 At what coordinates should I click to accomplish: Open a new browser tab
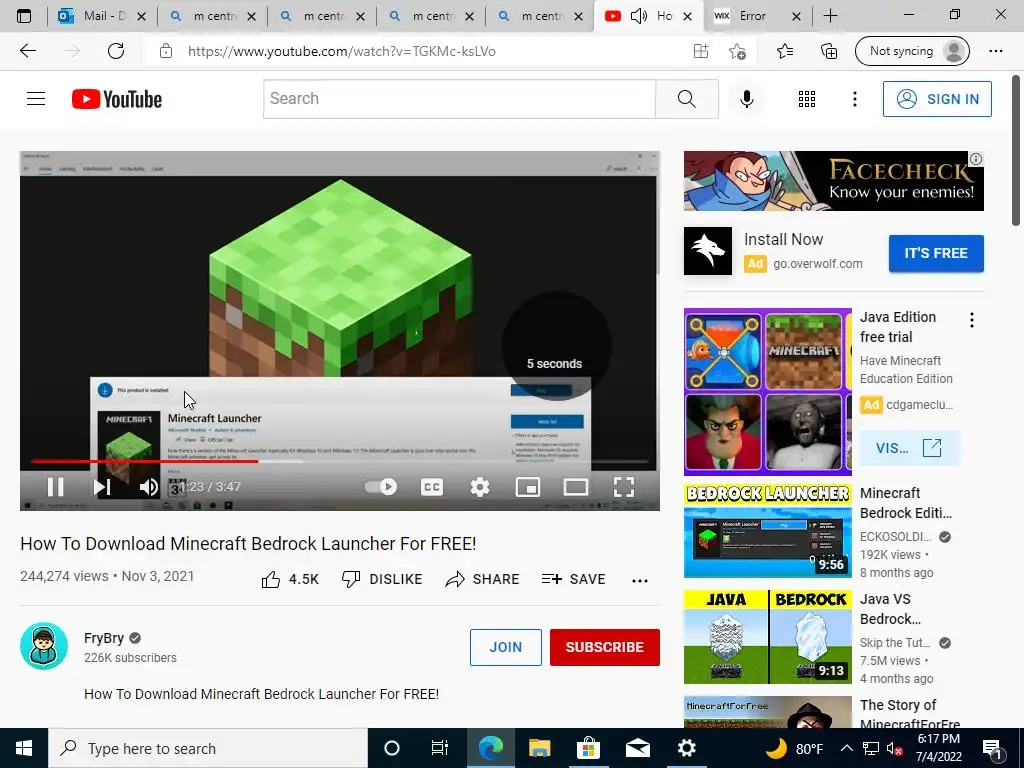click(x=831, y=16)
